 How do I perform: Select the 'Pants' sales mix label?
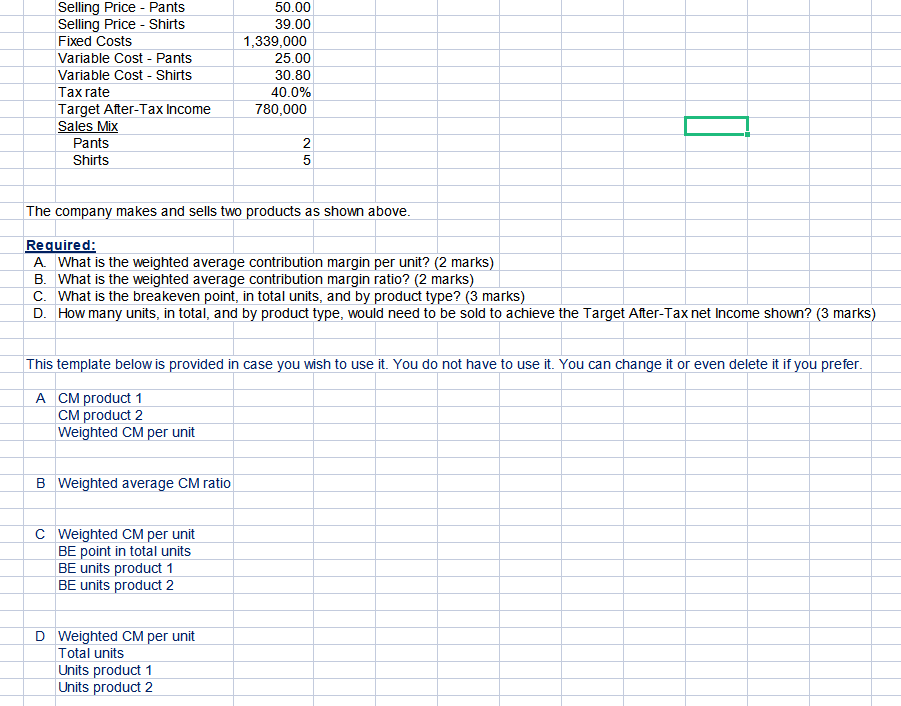91,143
